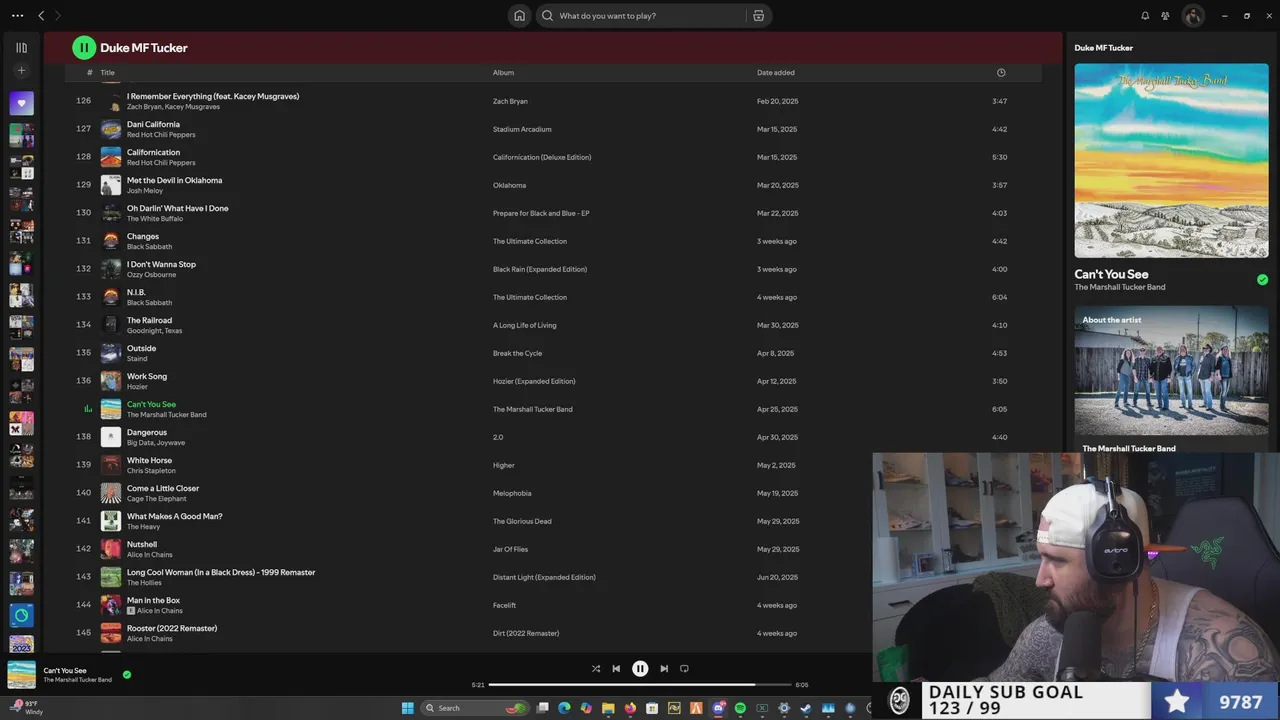Go to Spotify Home via house icon

[x=519, y=16]
